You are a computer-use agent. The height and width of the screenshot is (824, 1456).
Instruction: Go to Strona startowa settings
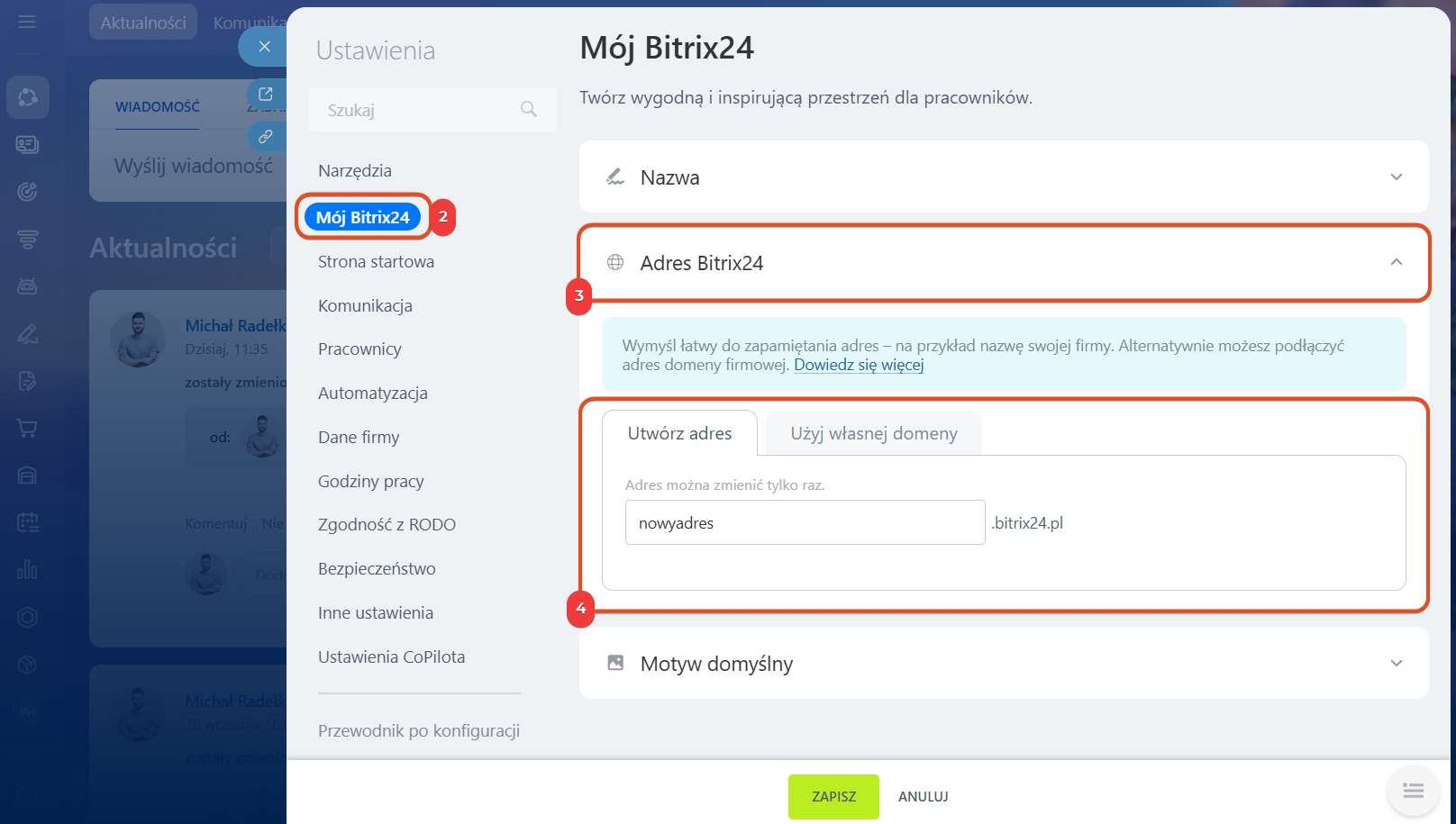[376, 261]
